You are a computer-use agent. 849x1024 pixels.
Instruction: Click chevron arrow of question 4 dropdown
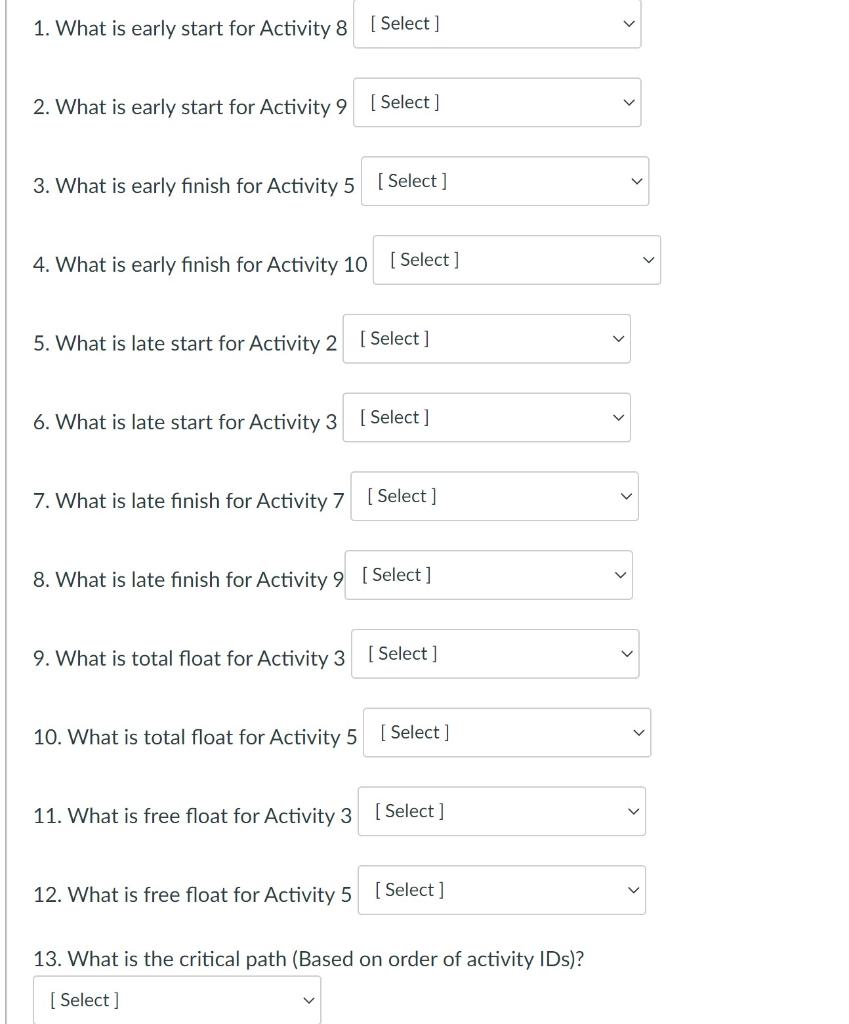pyautogui.click(x=649, y=260)
